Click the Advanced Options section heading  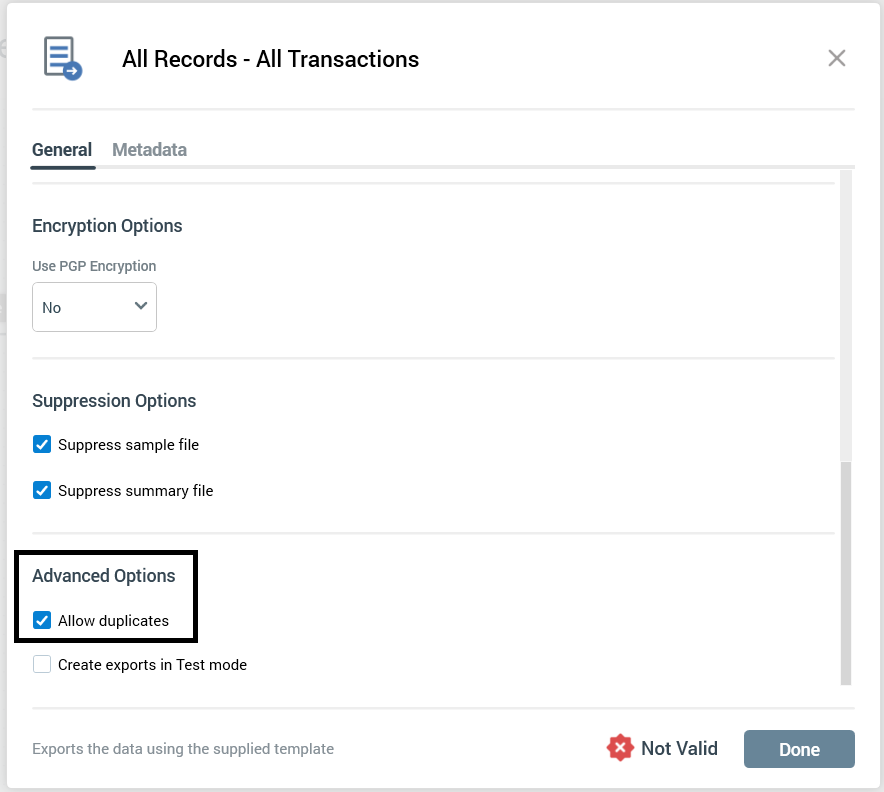104,576
